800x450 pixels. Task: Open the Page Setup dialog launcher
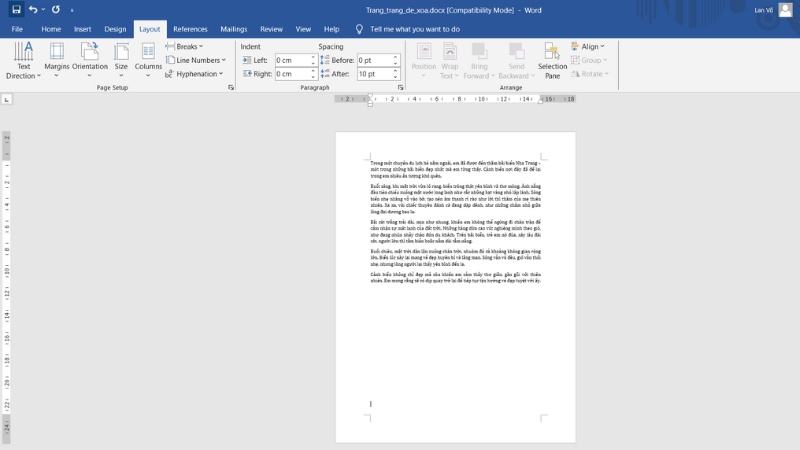point(231,88)
